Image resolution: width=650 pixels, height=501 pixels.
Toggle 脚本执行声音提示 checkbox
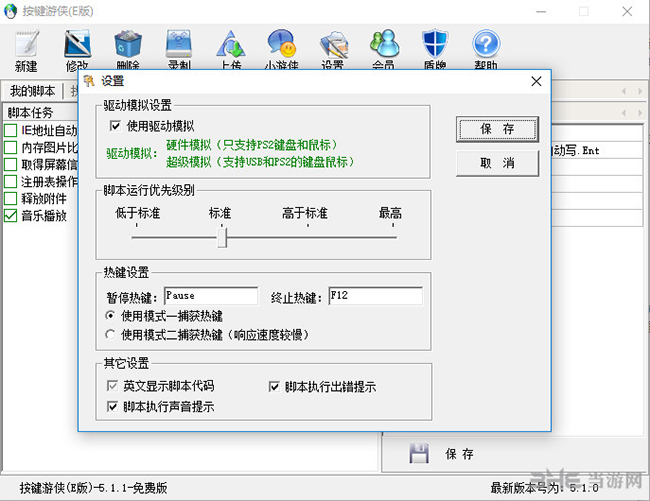[x=112, y=406]
